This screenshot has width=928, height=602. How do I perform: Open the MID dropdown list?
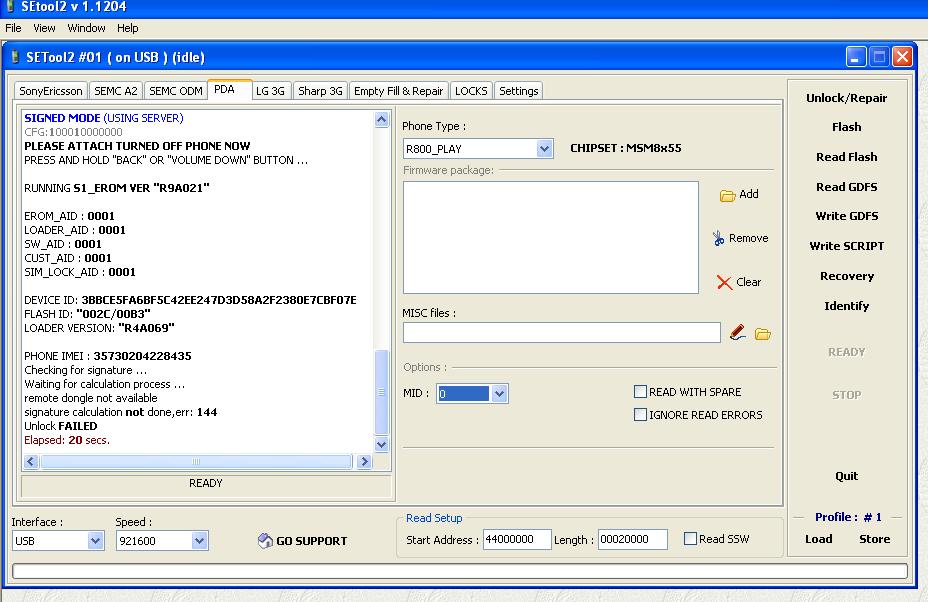coord(499,394)
